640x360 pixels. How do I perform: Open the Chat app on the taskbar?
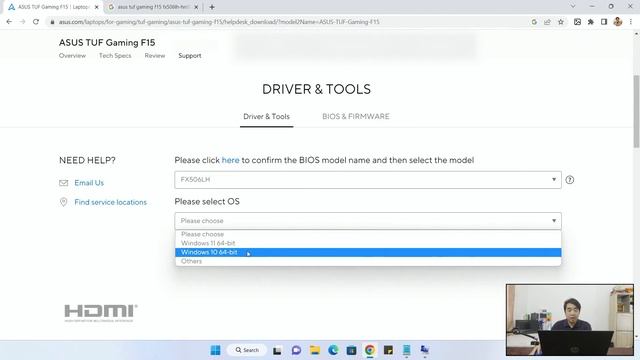[296, 350]
